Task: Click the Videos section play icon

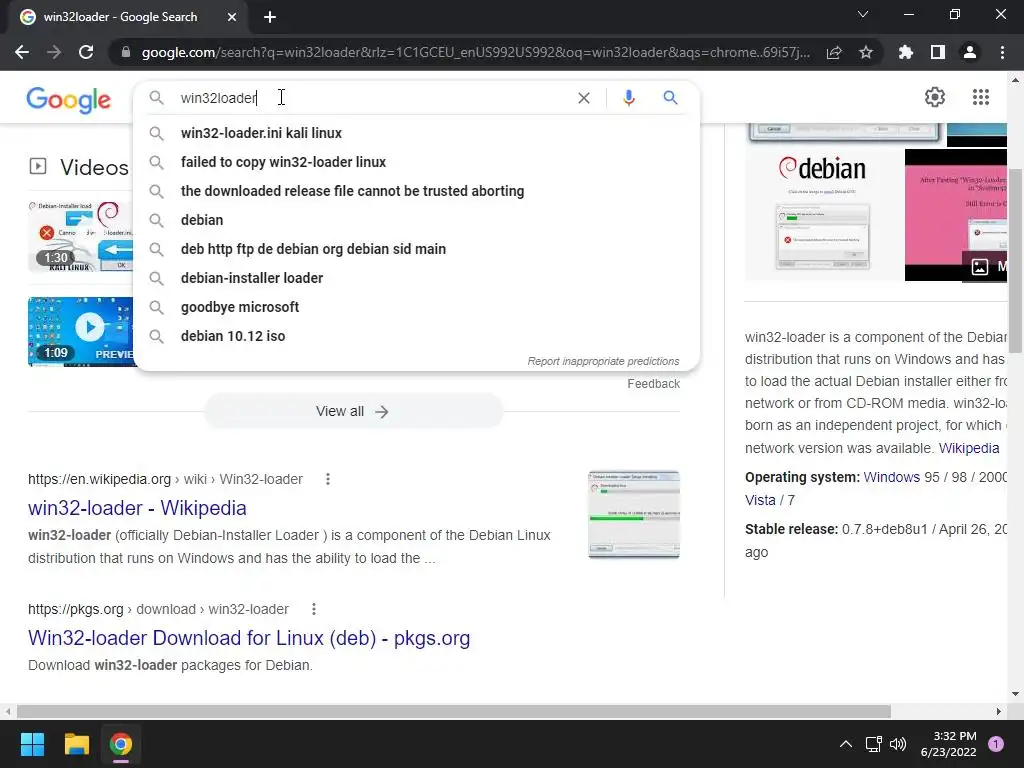Action: [x=38, y=167]
